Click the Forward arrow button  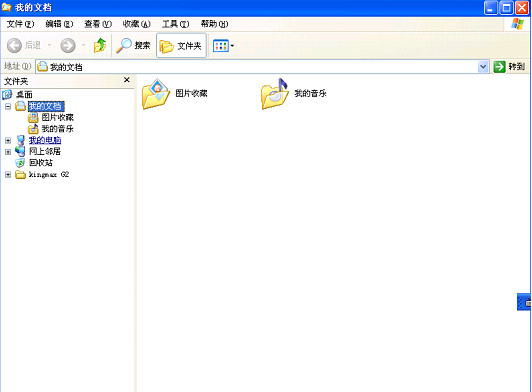(x=68, y=45)
